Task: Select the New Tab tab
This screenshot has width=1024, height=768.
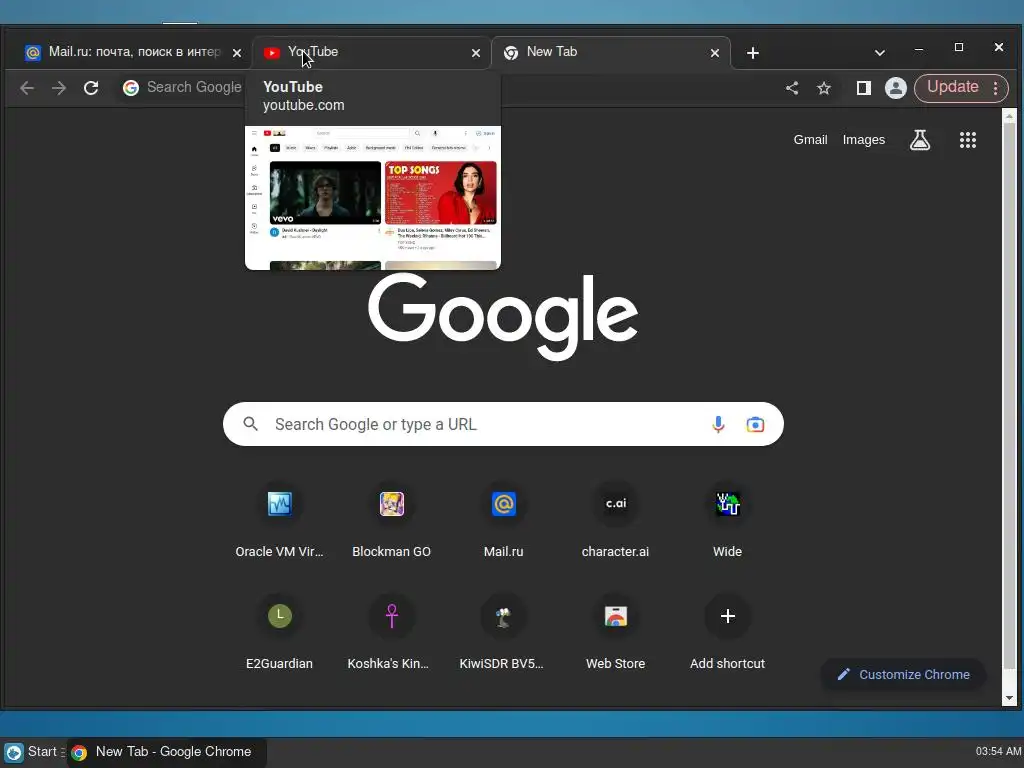Action: point(611,52)
